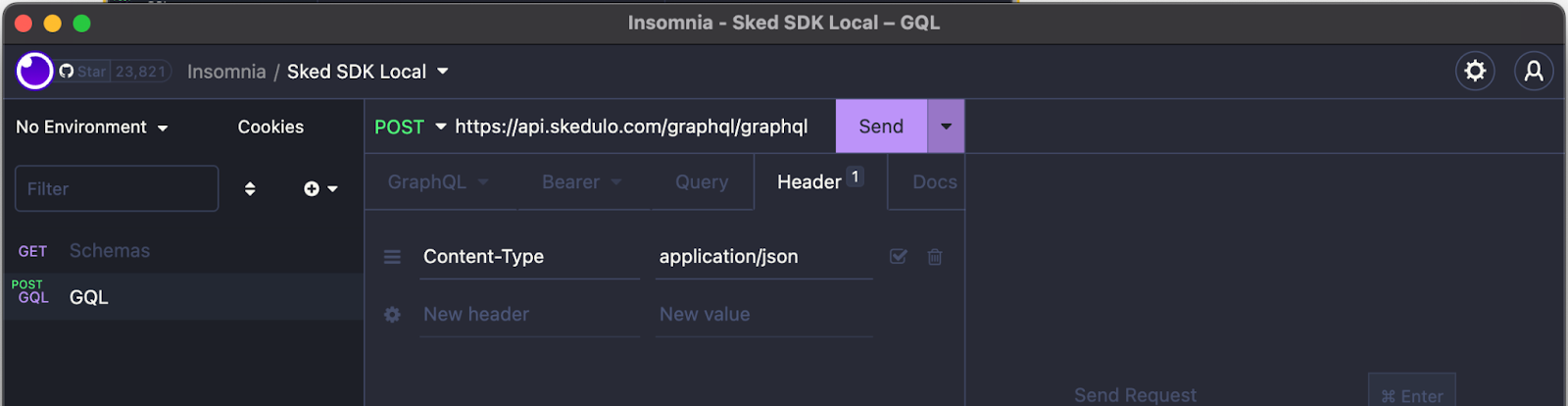Open the No Environment dropdown
This screenshot has width=1568, height=406.
[92, 127]
